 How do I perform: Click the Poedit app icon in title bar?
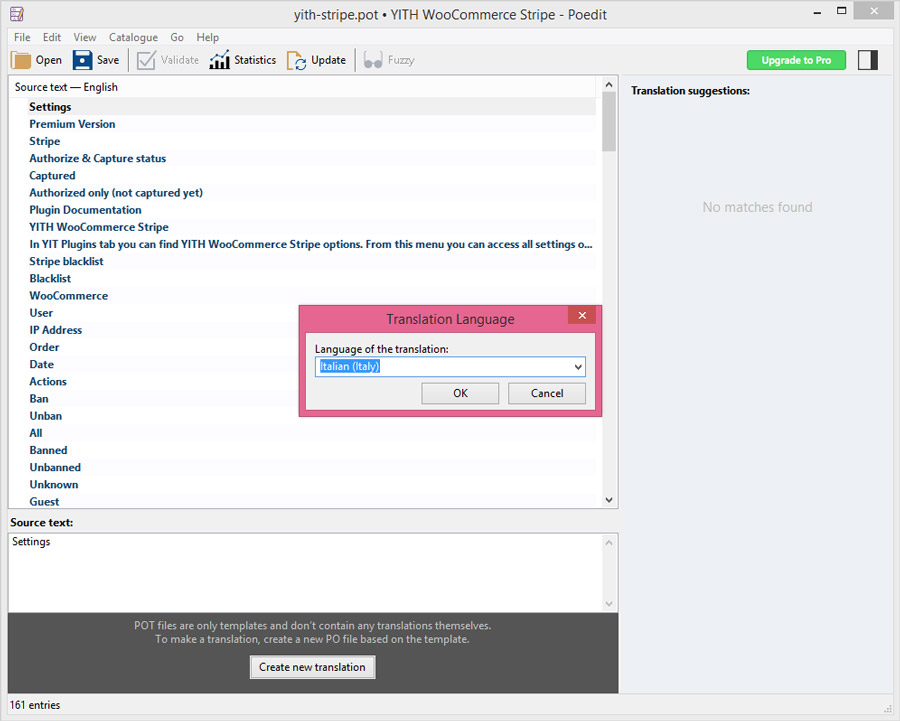pyautogui.click(x=17, y=14)
